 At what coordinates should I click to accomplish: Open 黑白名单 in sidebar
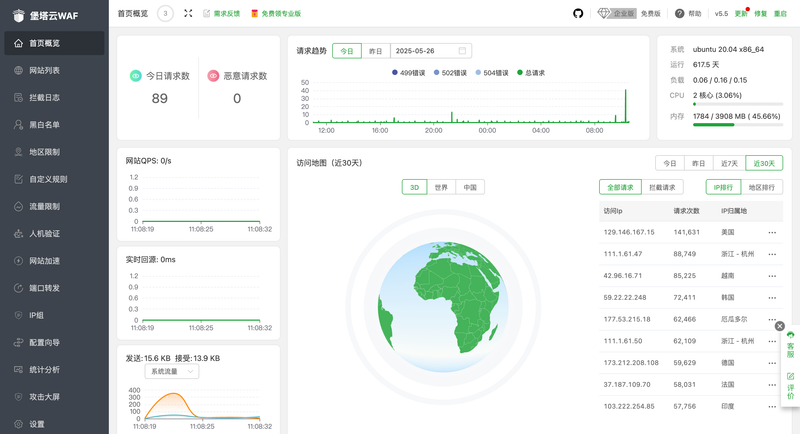[54, 124]
